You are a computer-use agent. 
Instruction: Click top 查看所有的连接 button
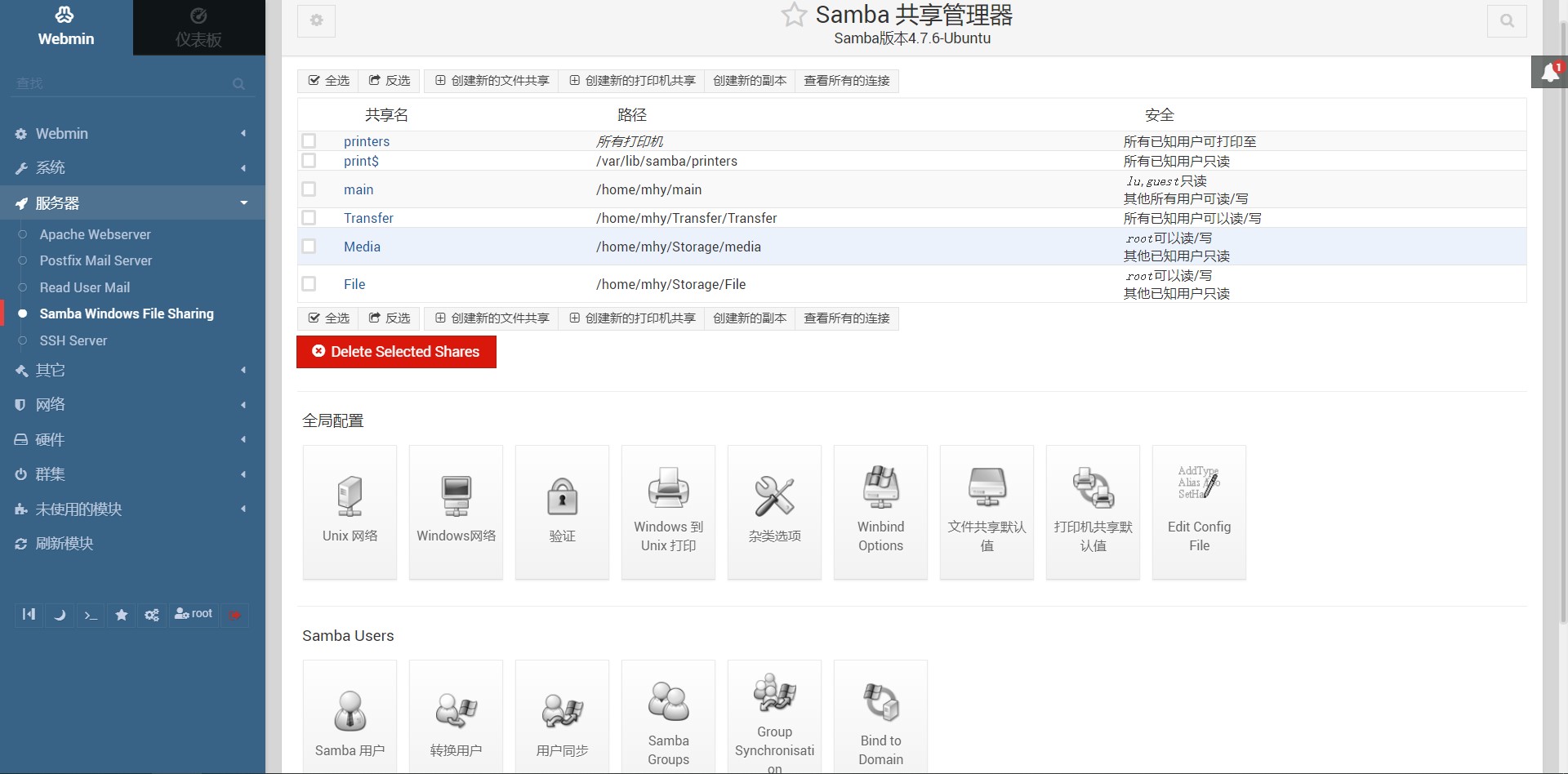pos(847,80)
